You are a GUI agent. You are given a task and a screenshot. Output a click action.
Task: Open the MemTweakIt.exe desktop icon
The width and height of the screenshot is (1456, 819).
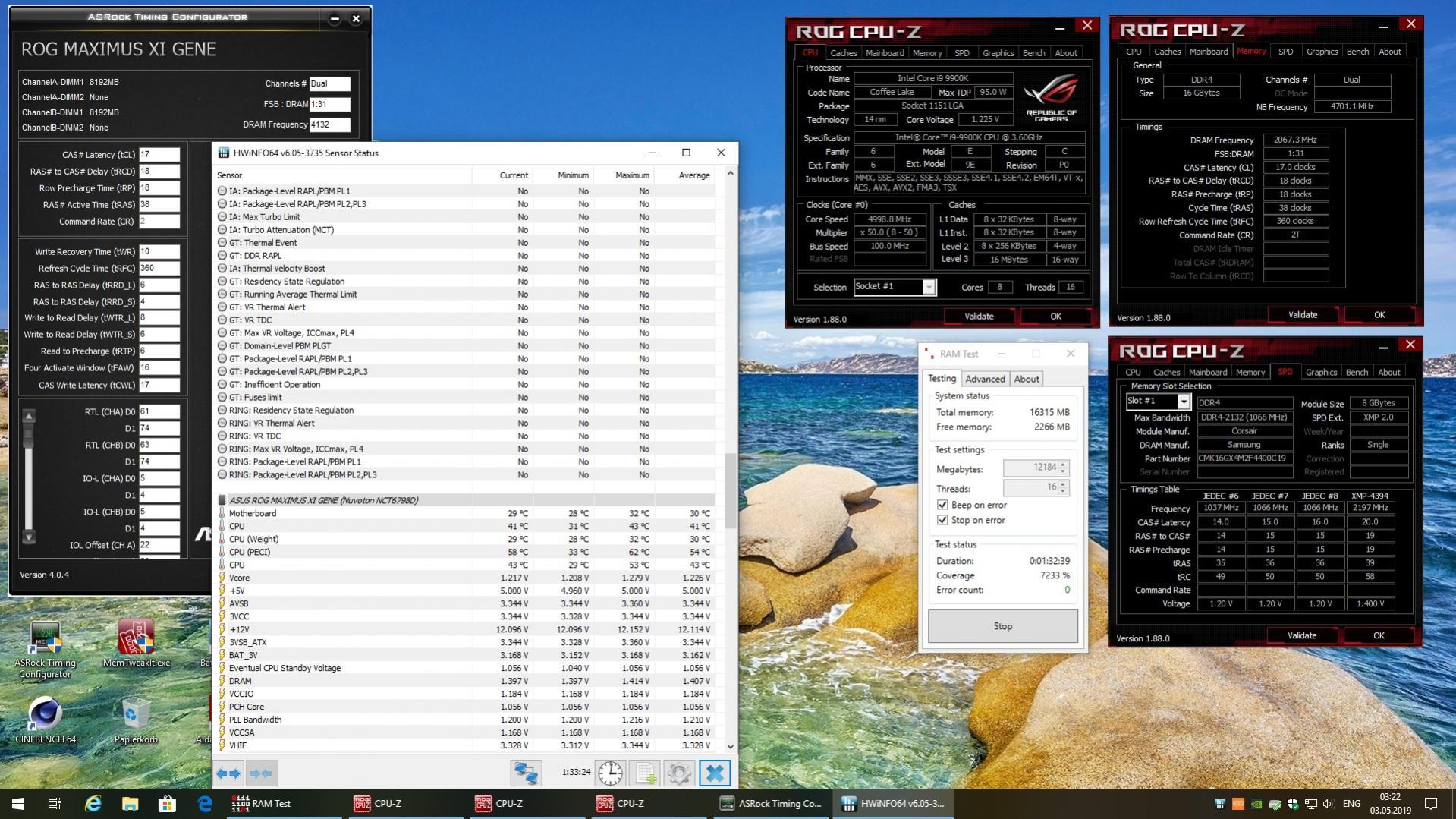137,644
